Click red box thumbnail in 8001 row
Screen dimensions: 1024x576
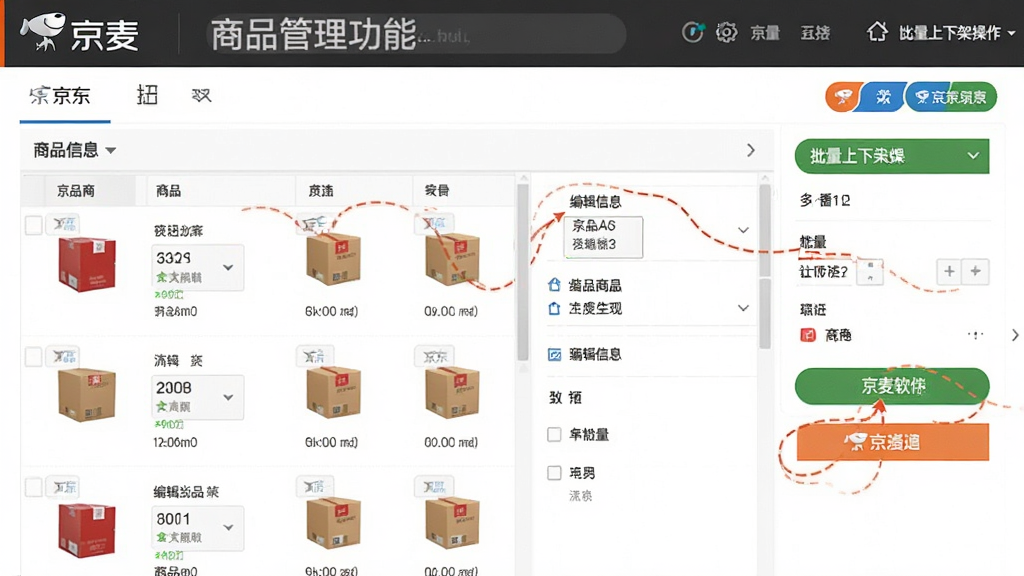87,529
